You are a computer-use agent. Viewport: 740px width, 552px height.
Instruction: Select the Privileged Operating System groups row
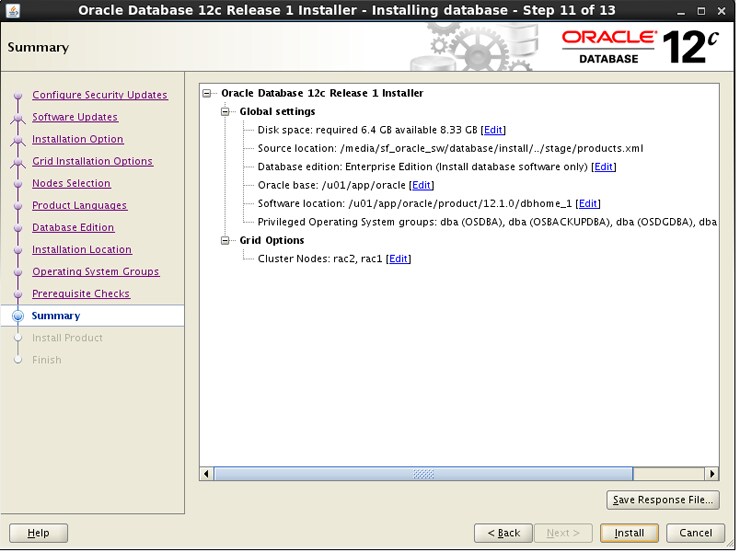coord(487,222)
